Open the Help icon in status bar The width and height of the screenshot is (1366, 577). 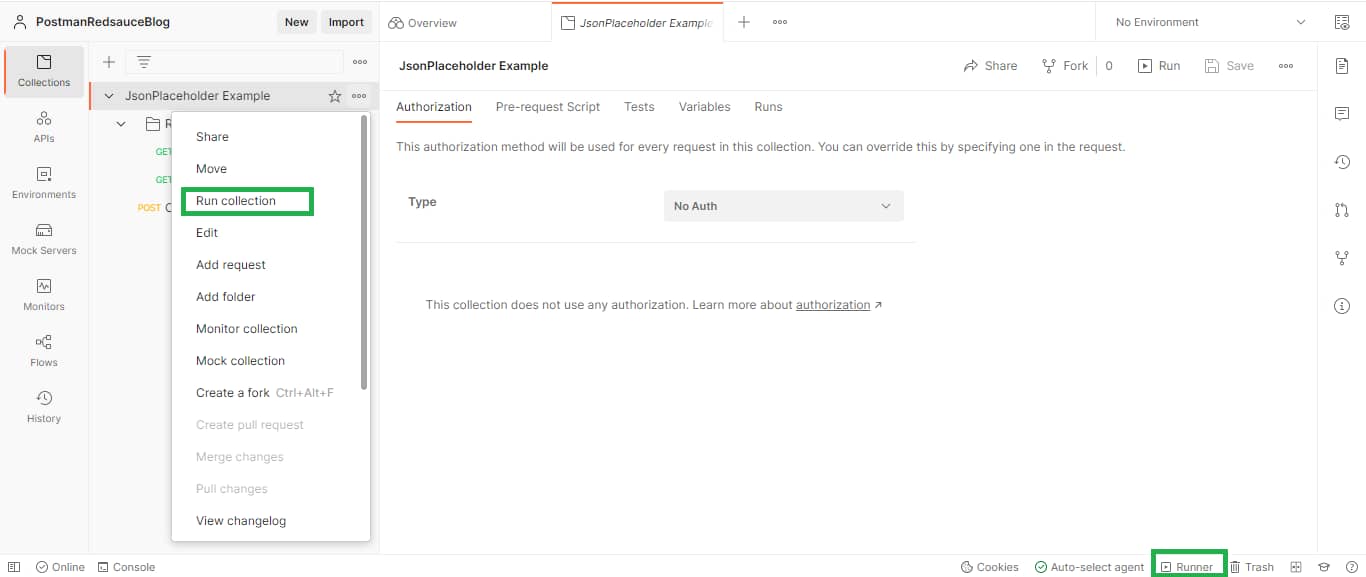pos(1351,567)
